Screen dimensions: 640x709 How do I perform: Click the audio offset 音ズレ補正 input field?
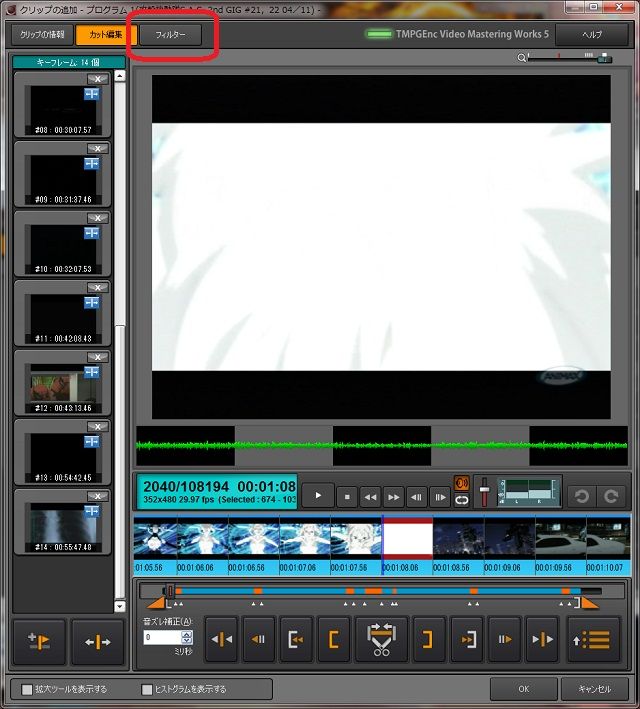162,638
